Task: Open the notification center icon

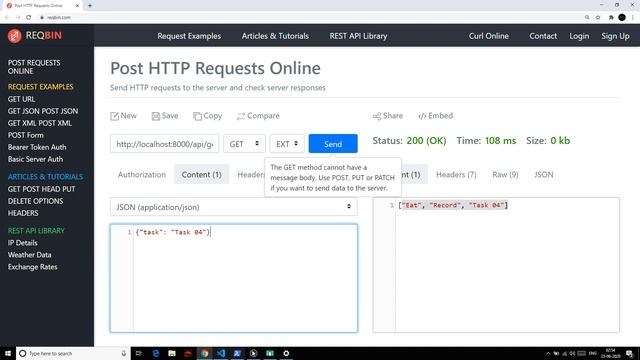Action: 630,353
